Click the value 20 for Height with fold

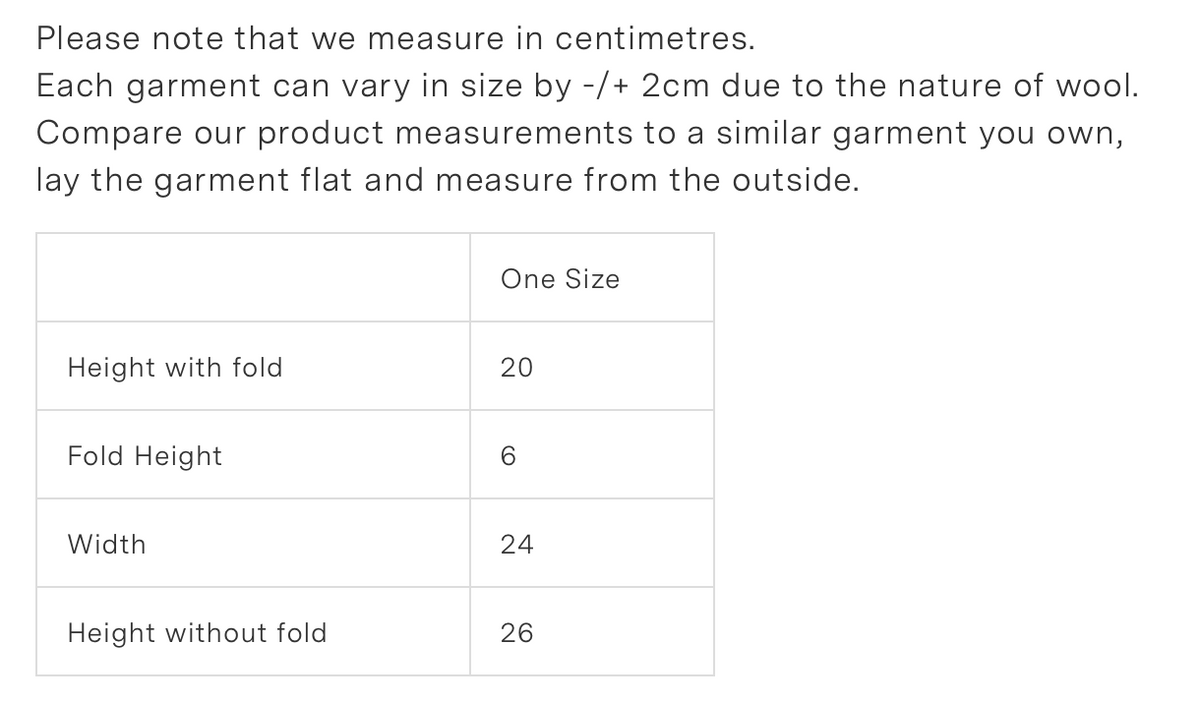point(517,368)
